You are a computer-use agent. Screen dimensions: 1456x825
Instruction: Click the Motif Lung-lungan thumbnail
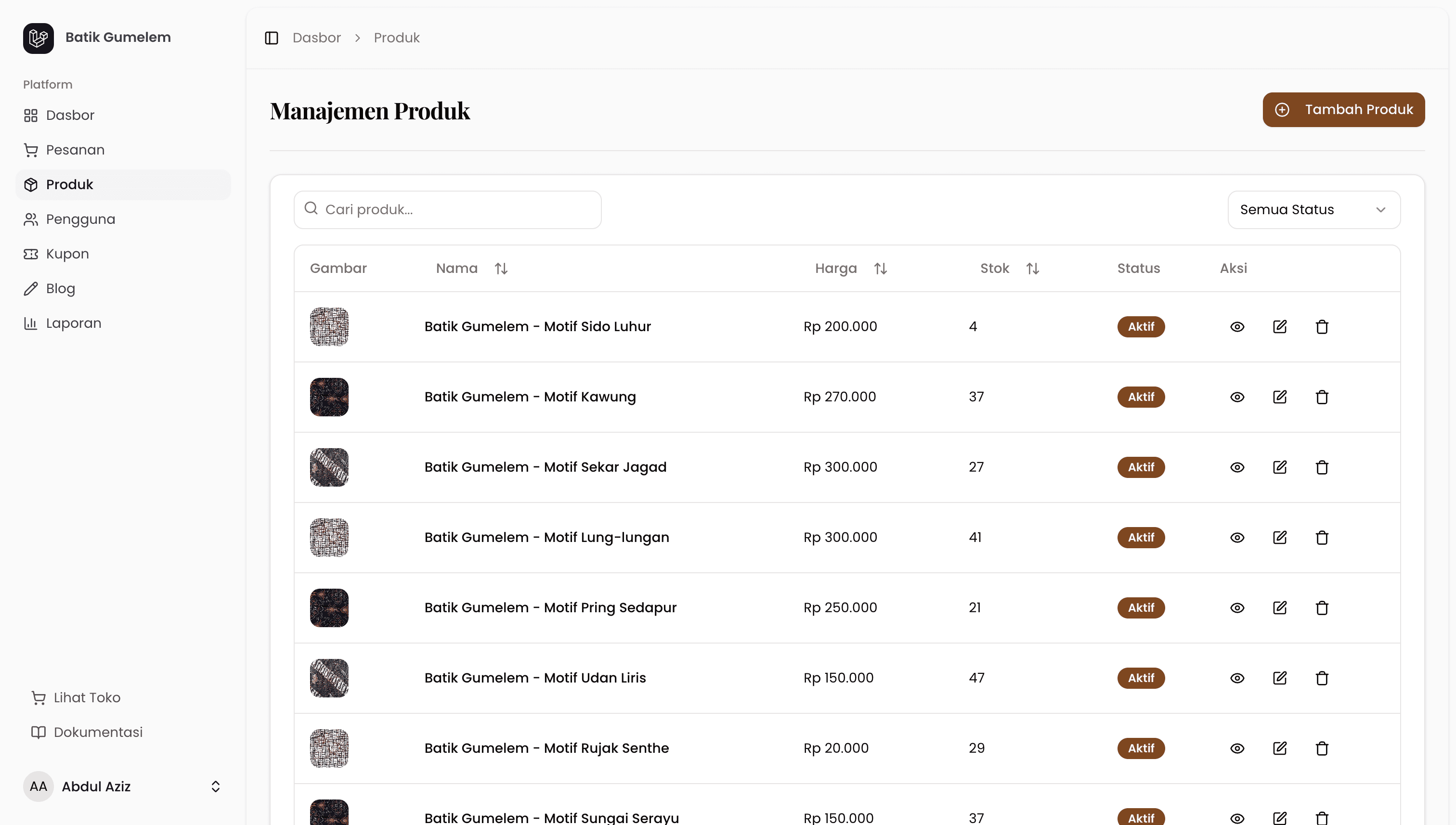pos(329,538)
